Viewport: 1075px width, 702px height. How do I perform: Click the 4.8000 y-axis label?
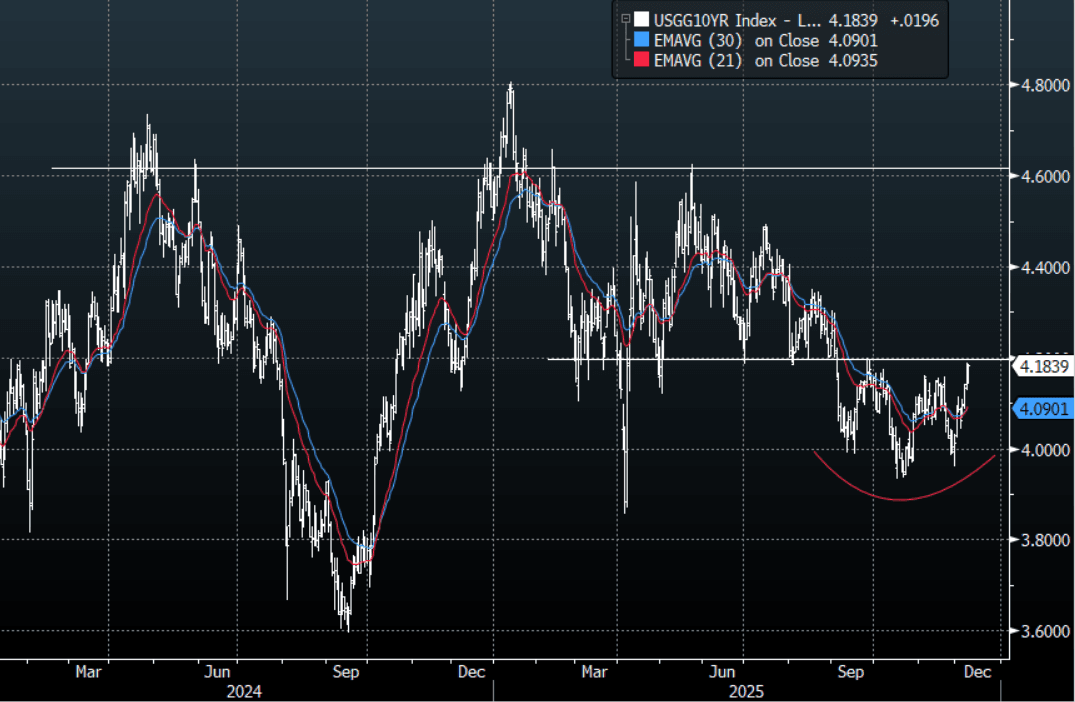point(1042,85)
